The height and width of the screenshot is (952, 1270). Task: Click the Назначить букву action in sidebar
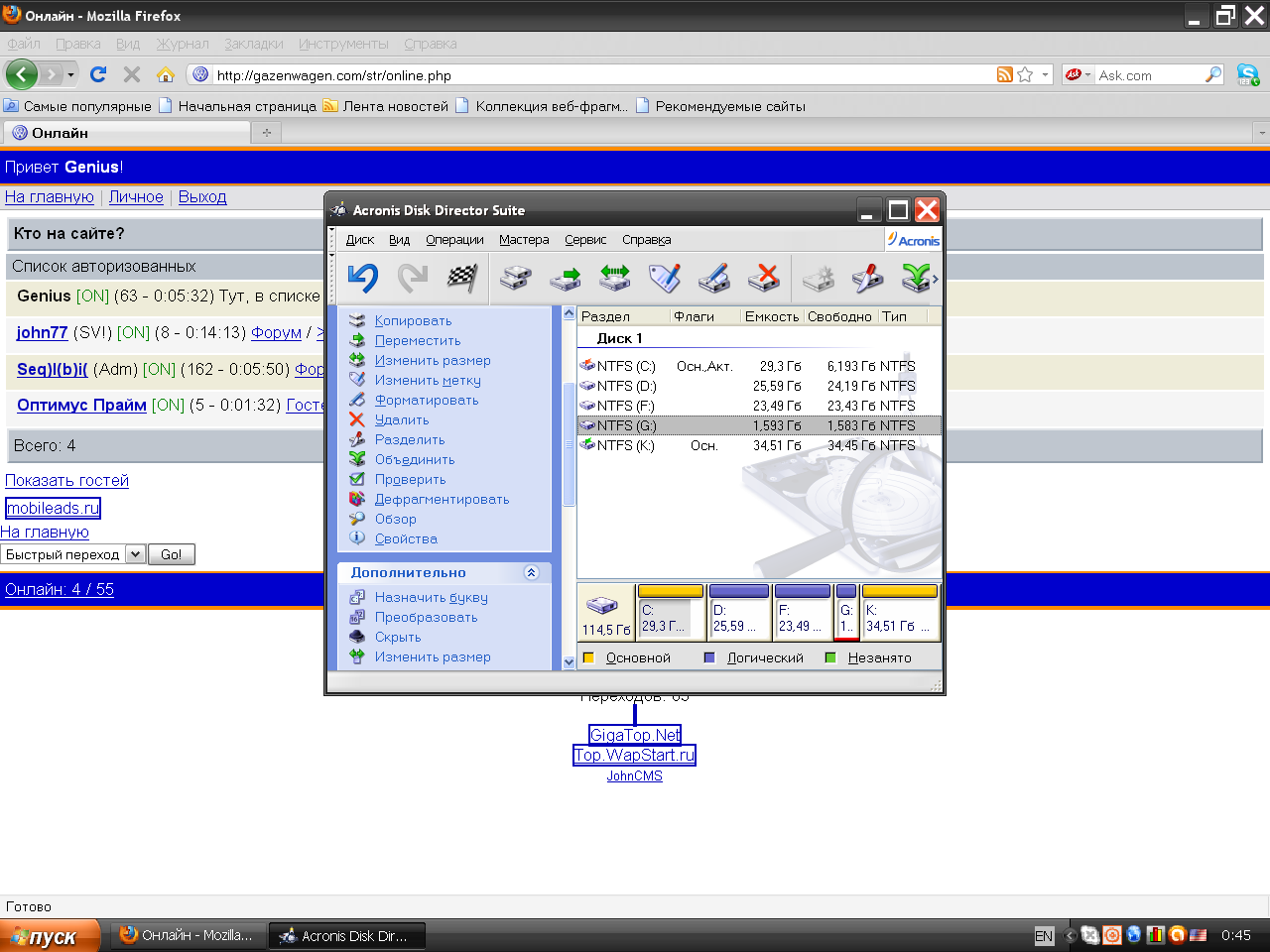[431, 597]
